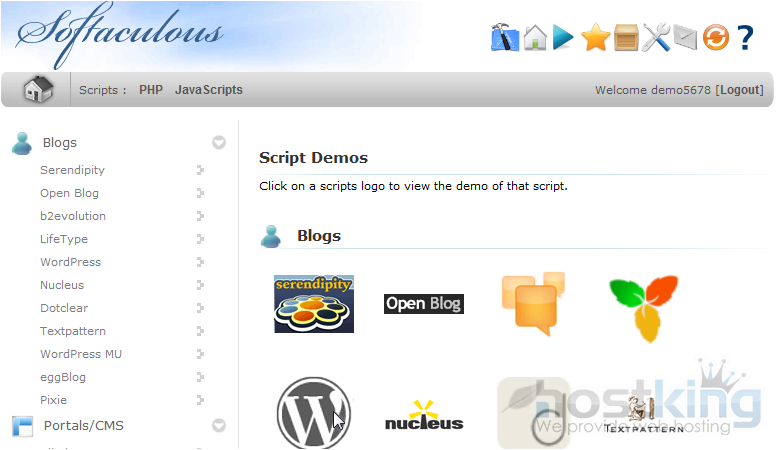The height and width of the screenshot is (450, 776).
Task: Open the Serendipity logo demo
Action: tap(314, 304)
